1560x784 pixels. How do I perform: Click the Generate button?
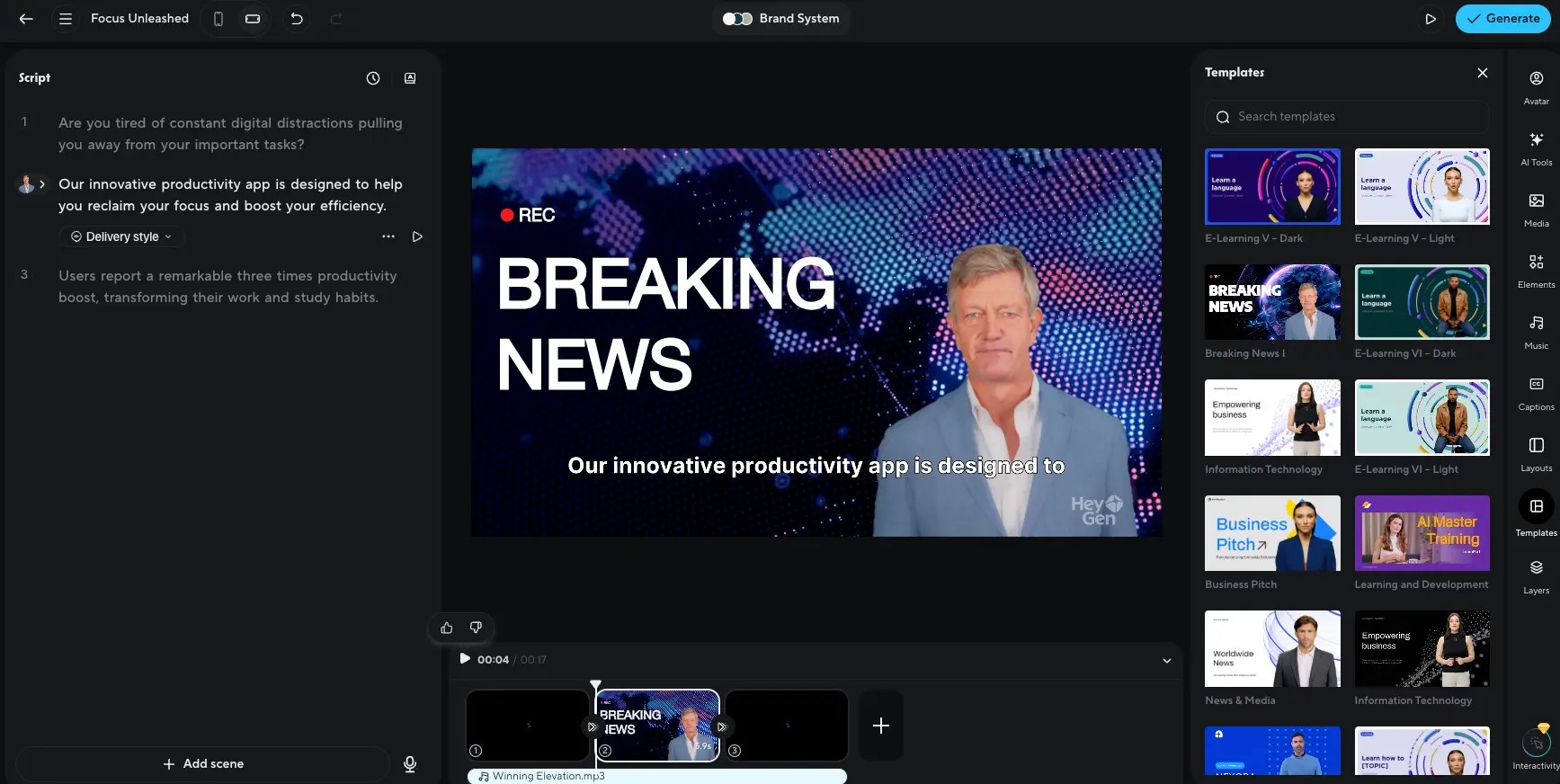(x=1502, y=19)
